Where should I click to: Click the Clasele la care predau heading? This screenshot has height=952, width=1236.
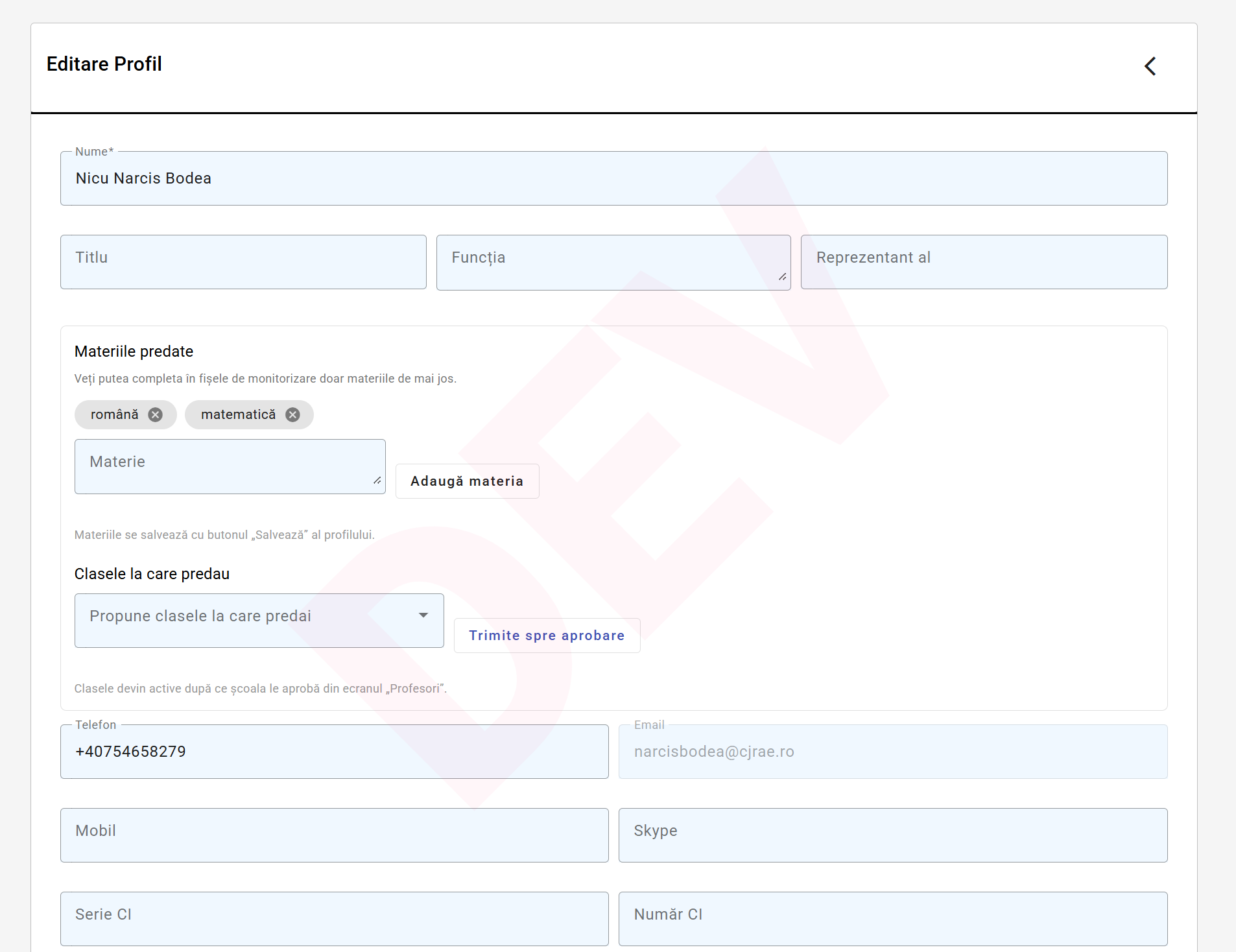coord(152,574)
